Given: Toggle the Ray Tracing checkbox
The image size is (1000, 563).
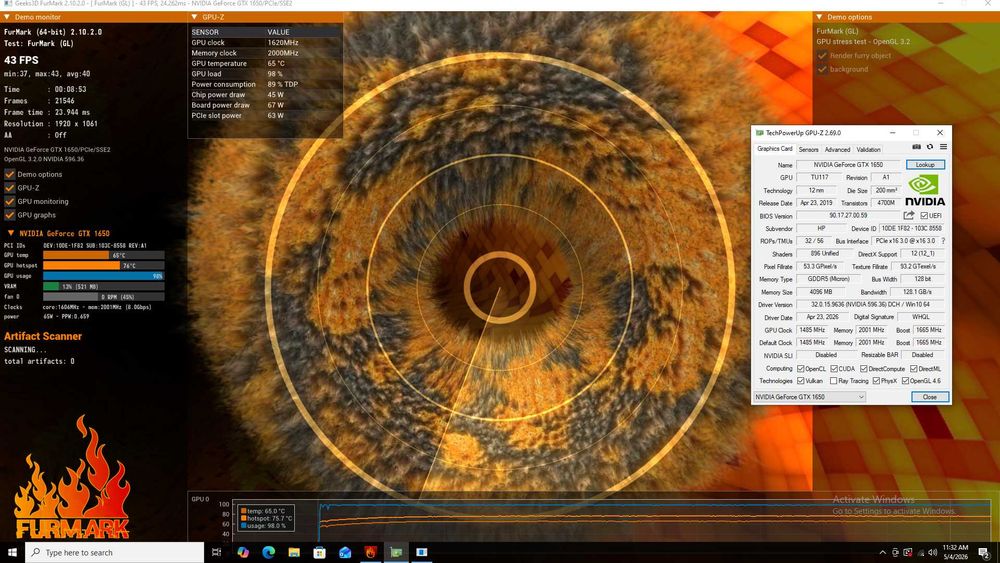Looking at the screenshot, I should tap(834, 381).
